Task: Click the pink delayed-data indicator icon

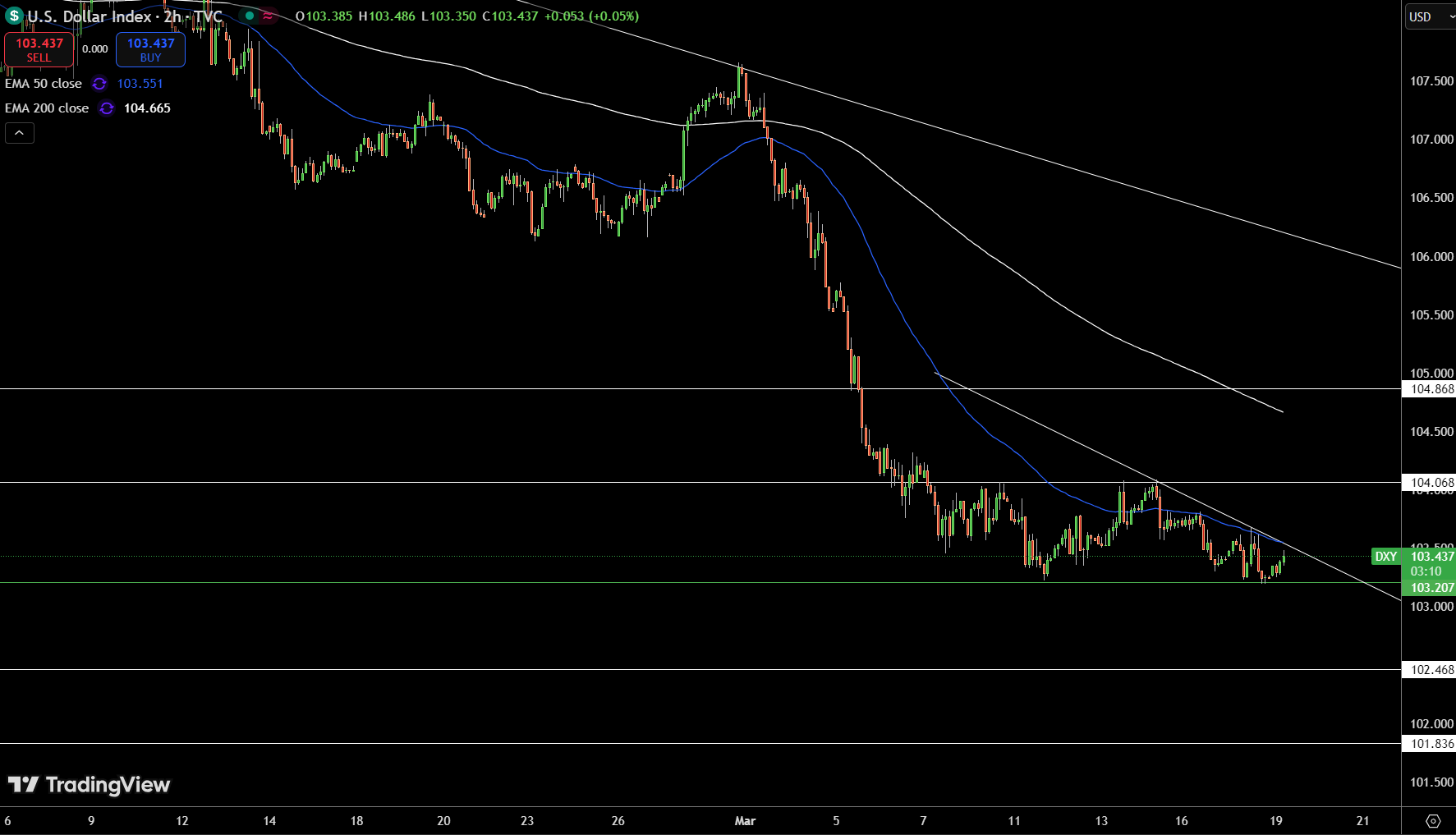Action: [x=269, y=16]
